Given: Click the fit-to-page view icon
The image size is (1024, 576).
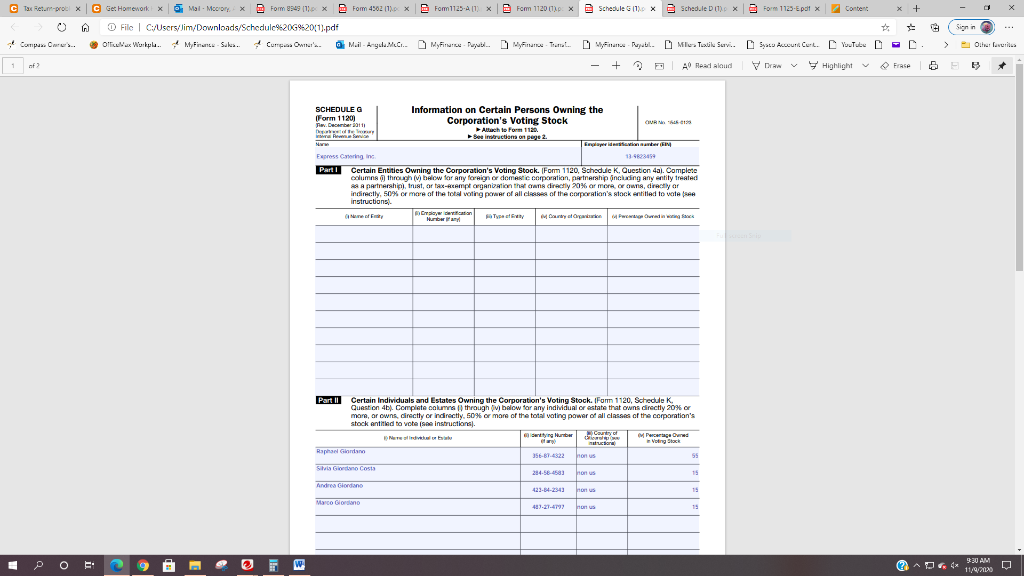Looking at the screenshot, I should point(658,65).
